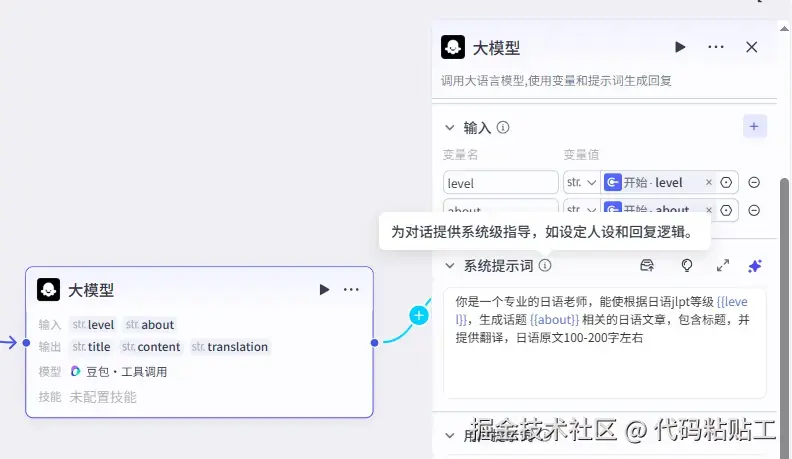The height and width of the screenshot is (459, 792).
Task: Click the 未配置技能 text on node
Action: (x=103, y=397)
